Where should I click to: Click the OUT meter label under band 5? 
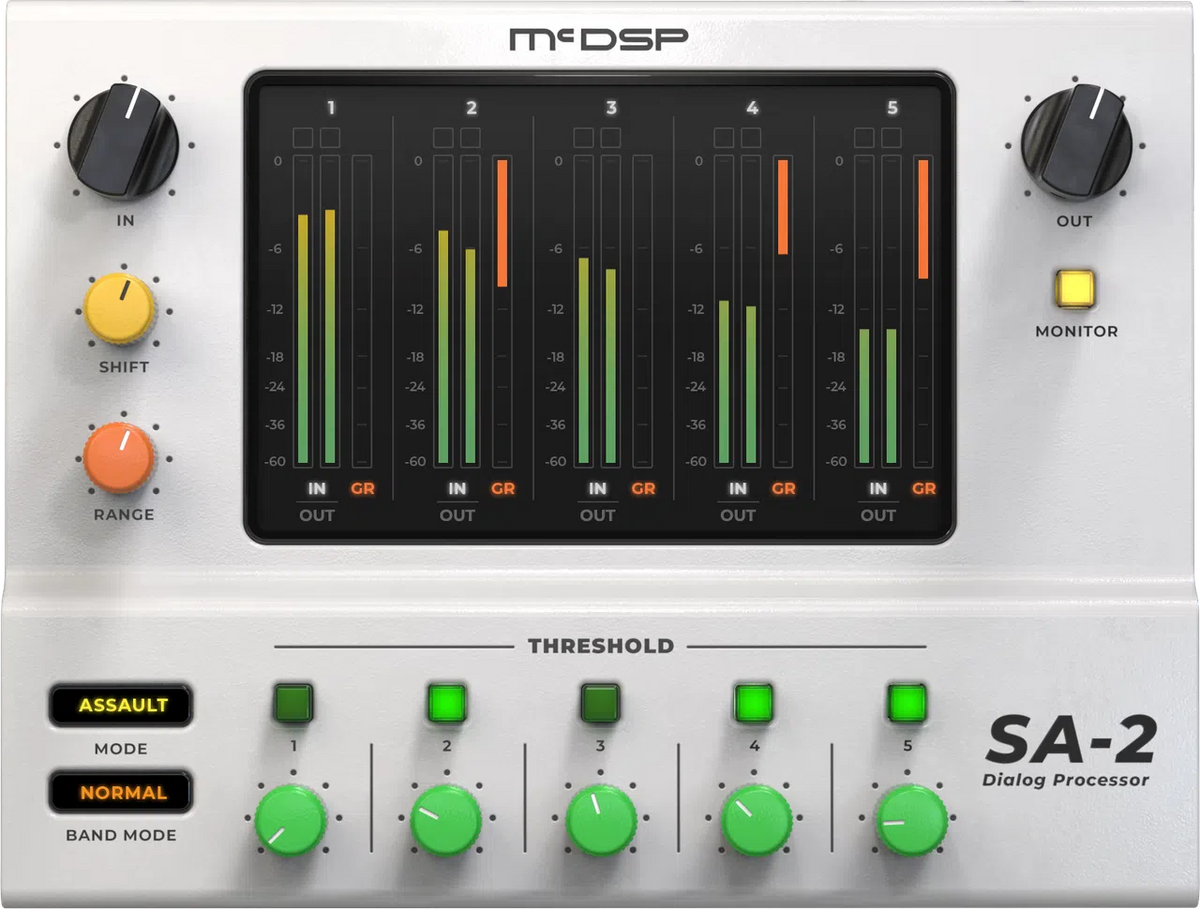click(x=877, y=516)
